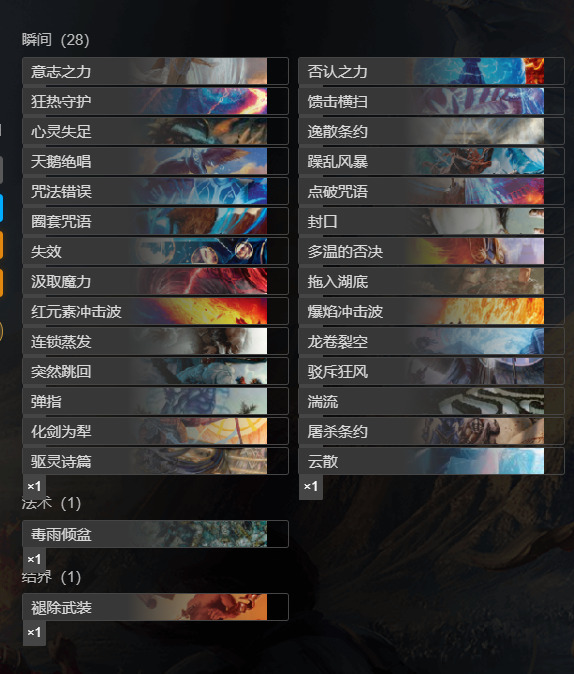Select the 毒雨倾盆 sorcery card
The width and height of the screenshot is (574, 674).
[155, 534]
